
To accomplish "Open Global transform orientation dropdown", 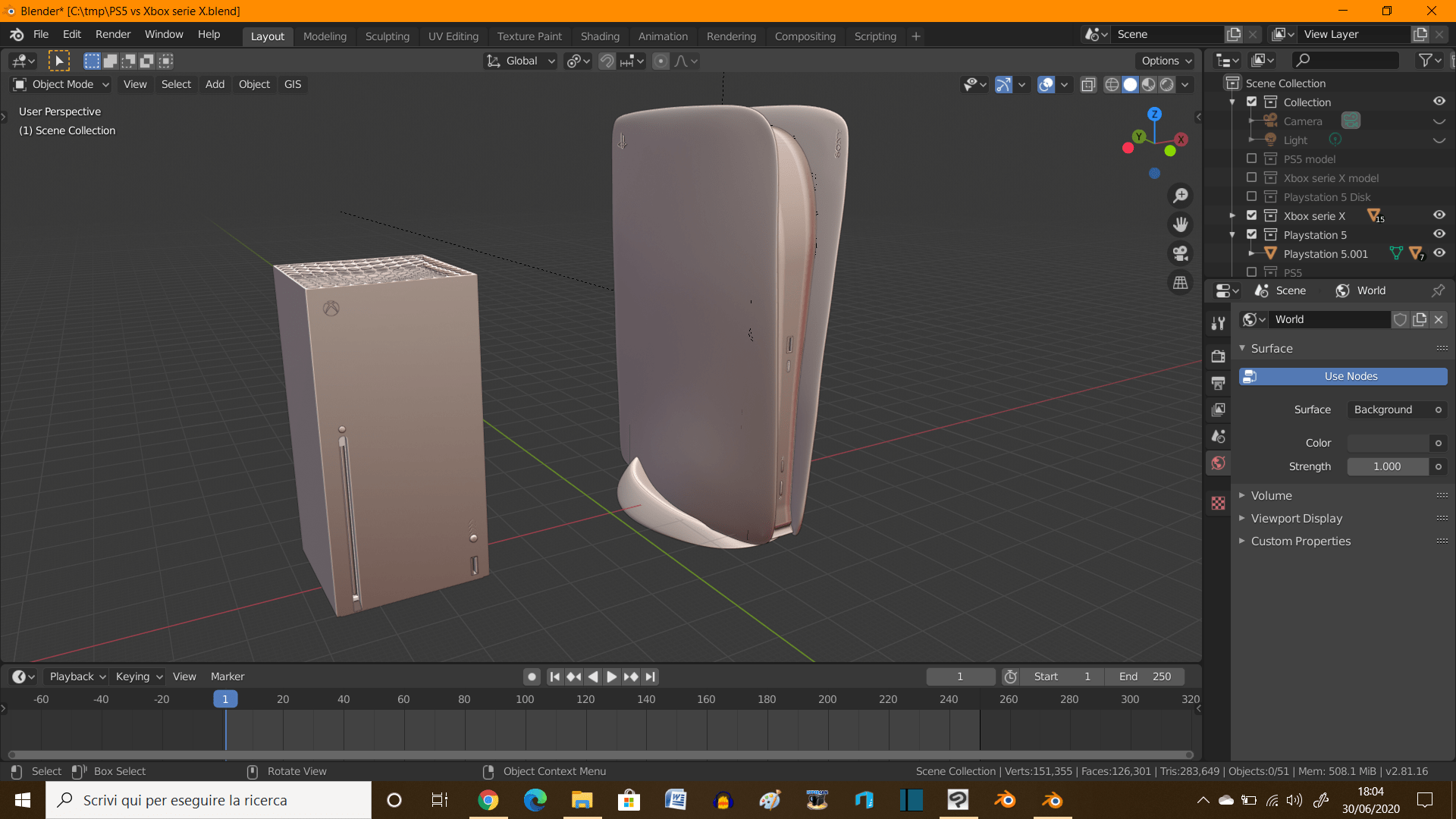I will pos(520,61).
